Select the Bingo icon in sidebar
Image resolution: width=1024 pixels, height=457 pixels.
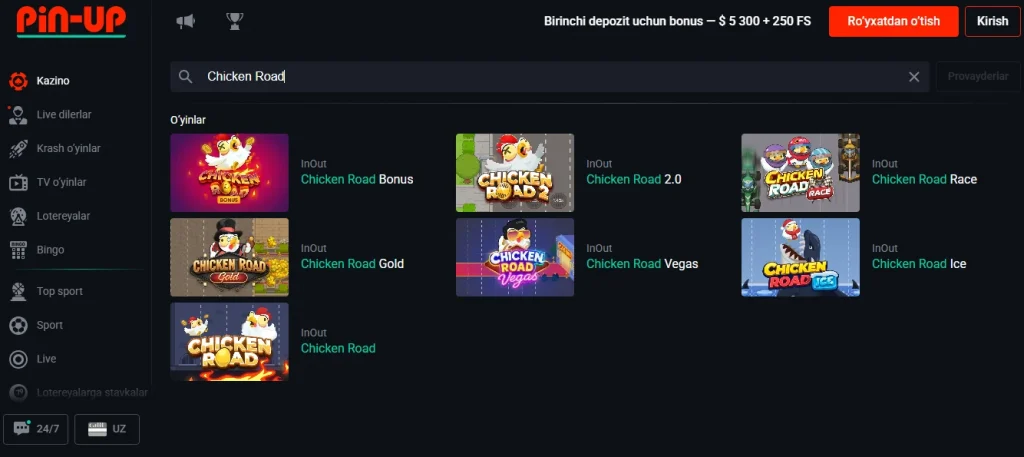[x=18, y=250]
